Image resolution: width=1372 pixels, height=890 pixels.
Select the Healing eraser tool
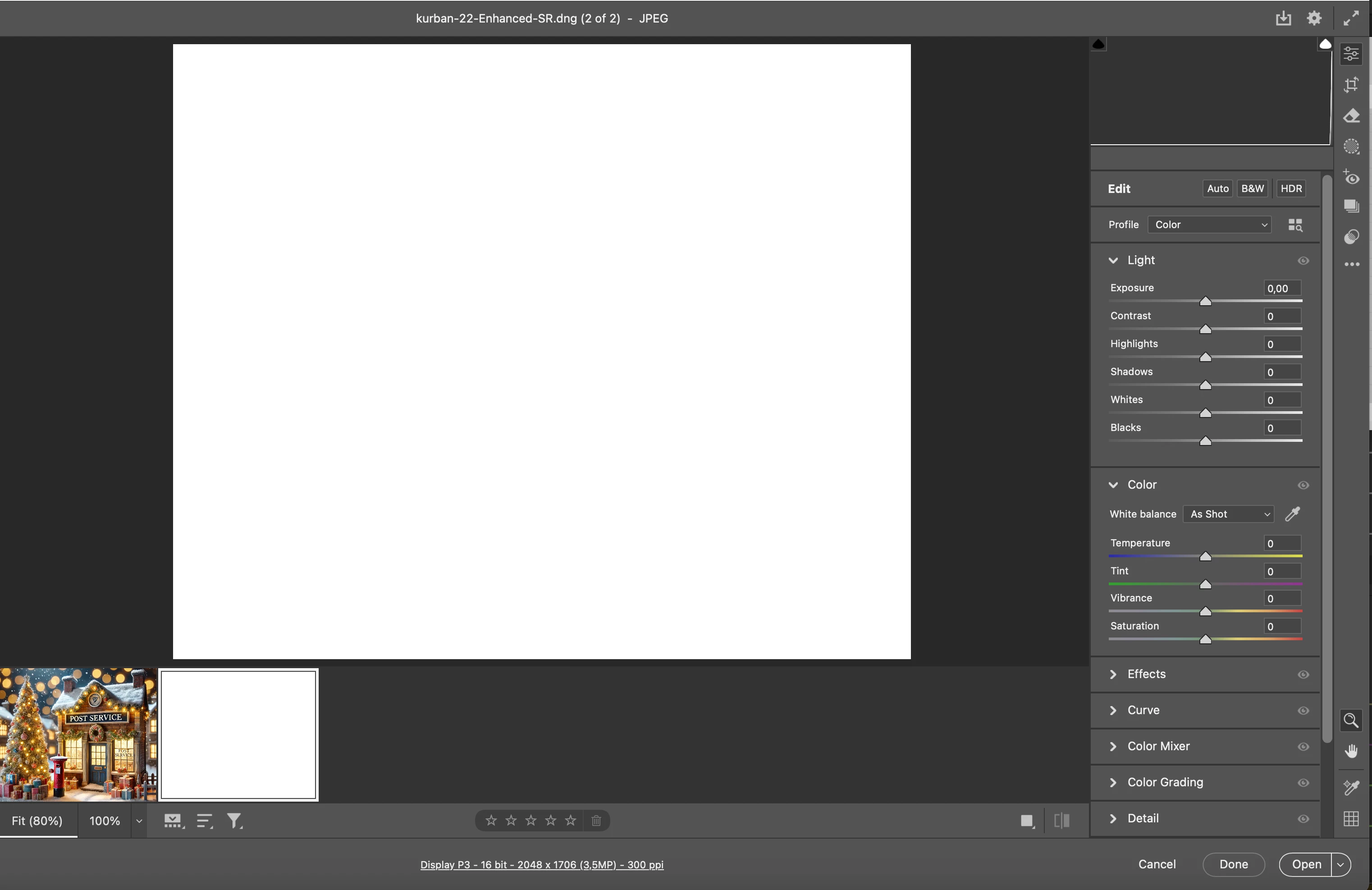(1351, 116)
